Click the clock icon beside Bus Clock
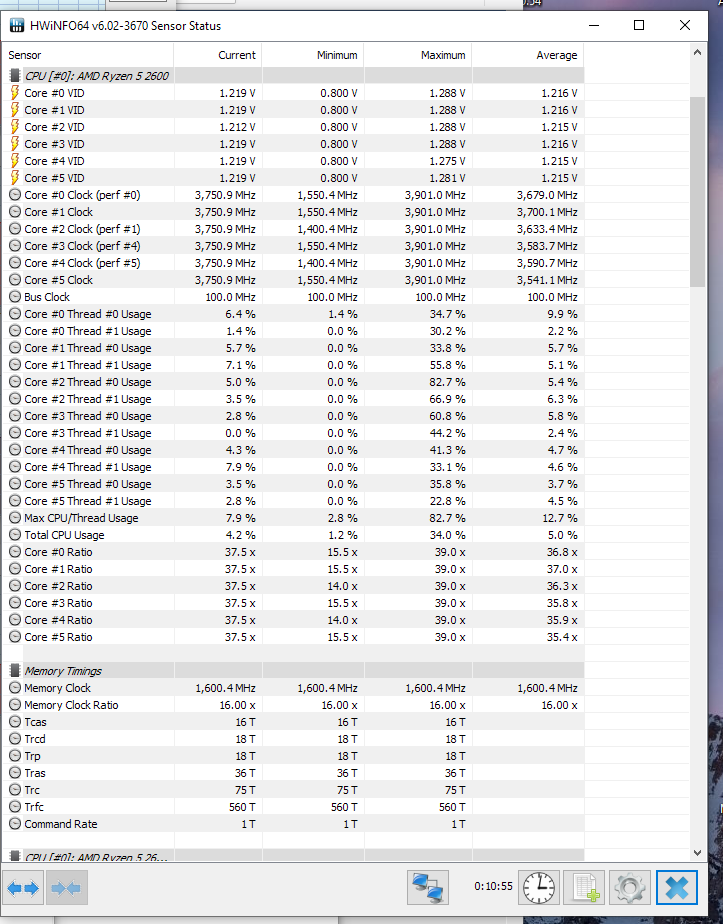The width and height of the screenshot is (723, 924). tap(15, 297)
